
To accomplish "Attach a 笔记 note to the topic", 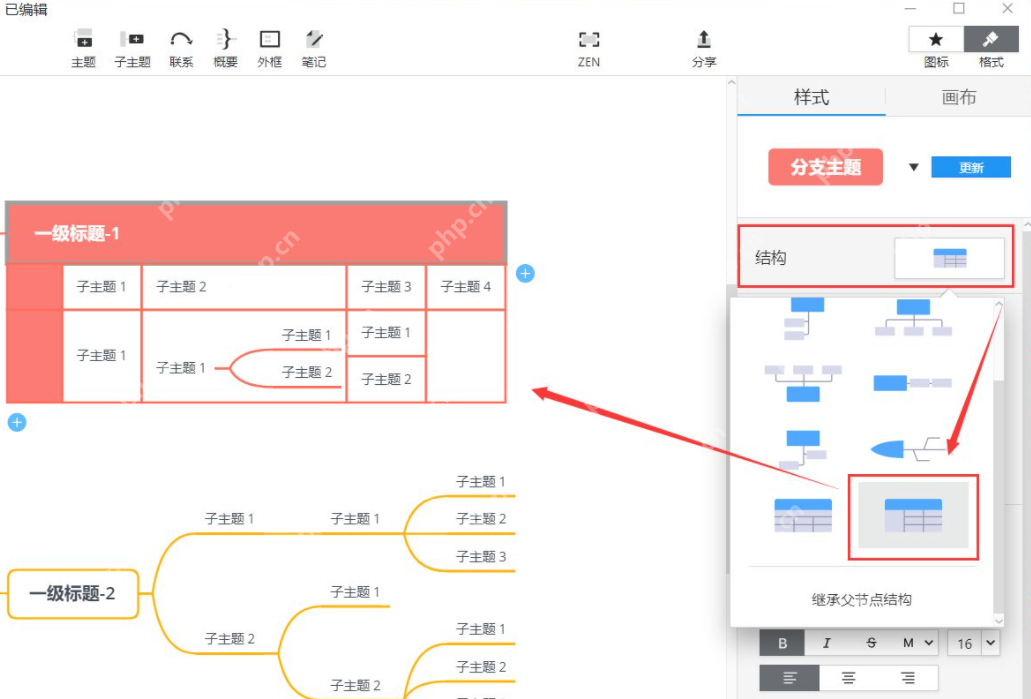I will [x=313, y=47].
